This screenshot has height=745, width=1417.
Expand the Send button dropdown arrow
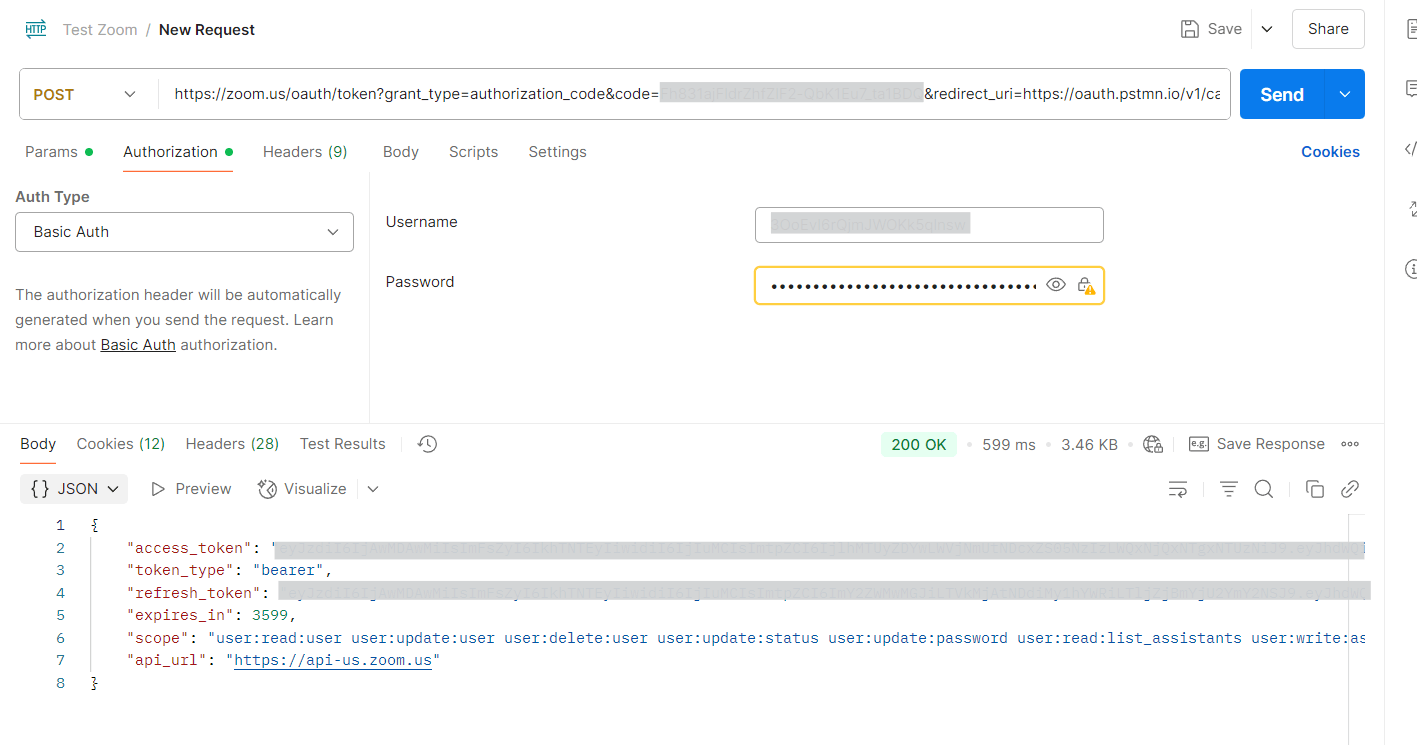1344,93
